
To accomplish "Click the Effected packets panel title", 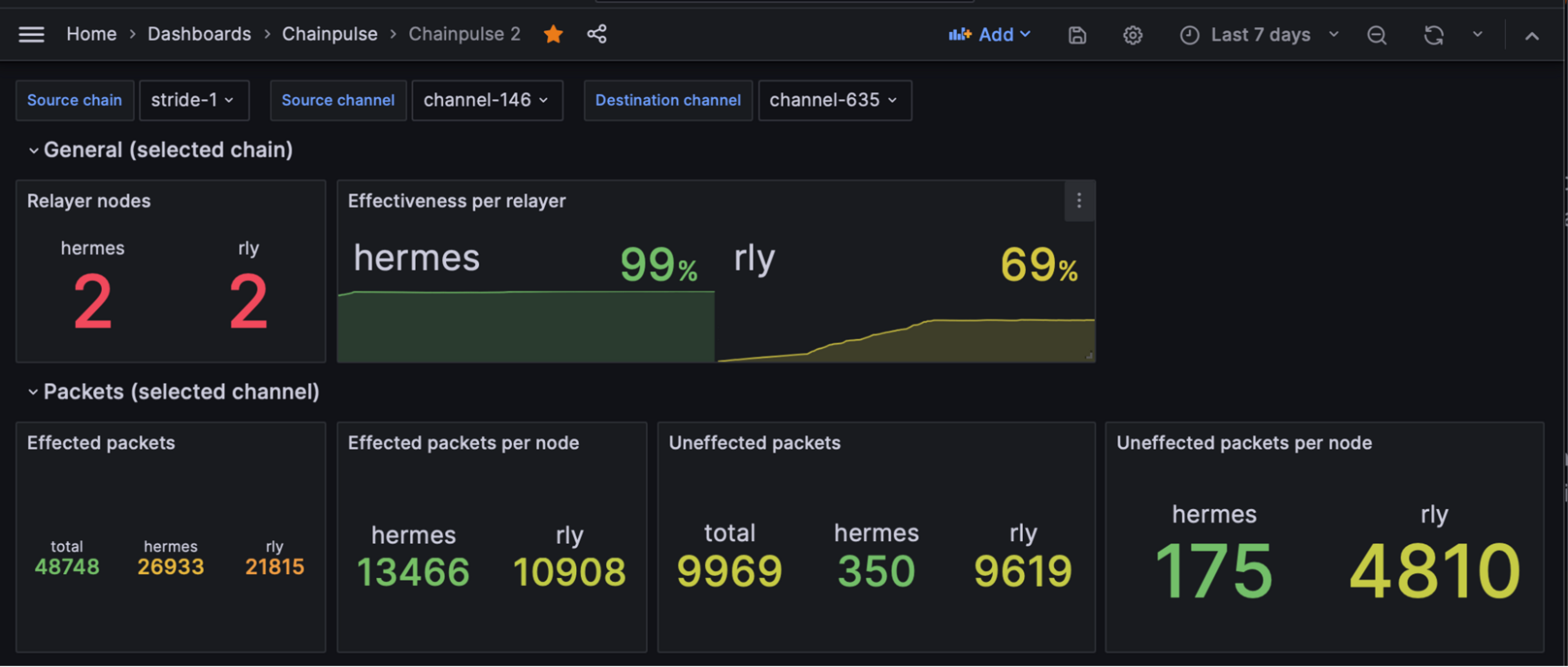I will 101,443.
